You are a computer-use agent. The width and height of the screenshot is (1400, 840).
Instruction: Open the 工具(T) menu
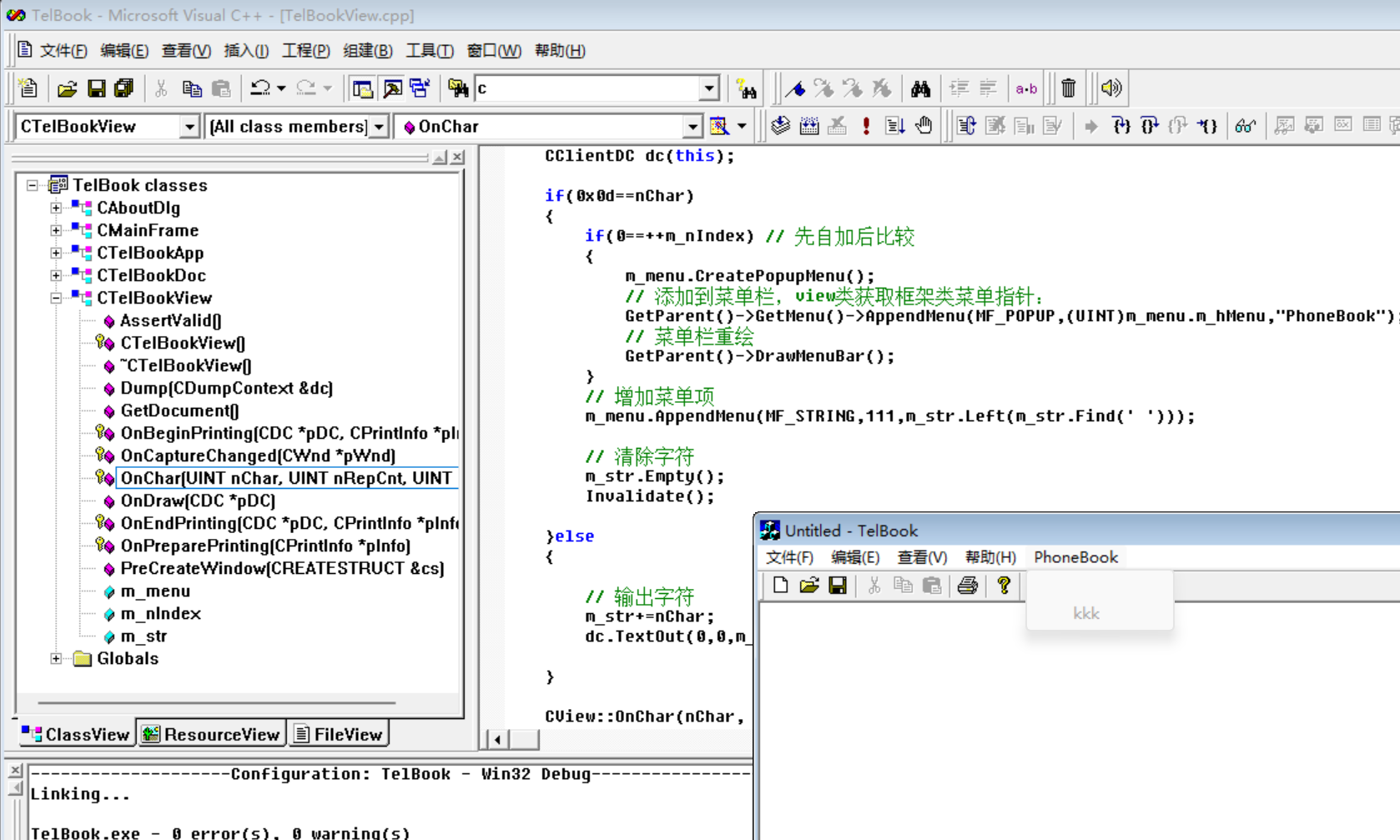pyautogui.click(x=430, y=51)
